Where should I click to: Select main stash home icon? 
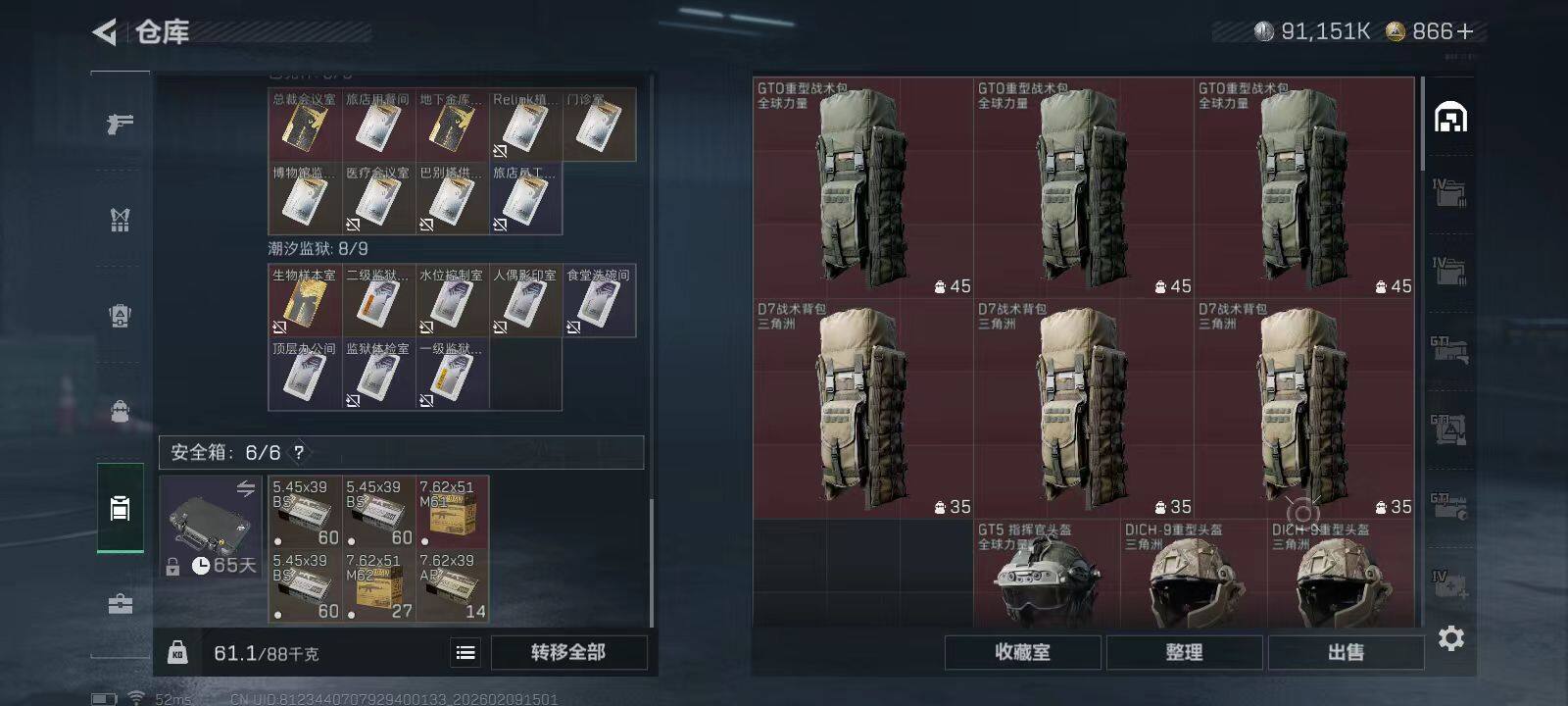(x=1450, y=118)
